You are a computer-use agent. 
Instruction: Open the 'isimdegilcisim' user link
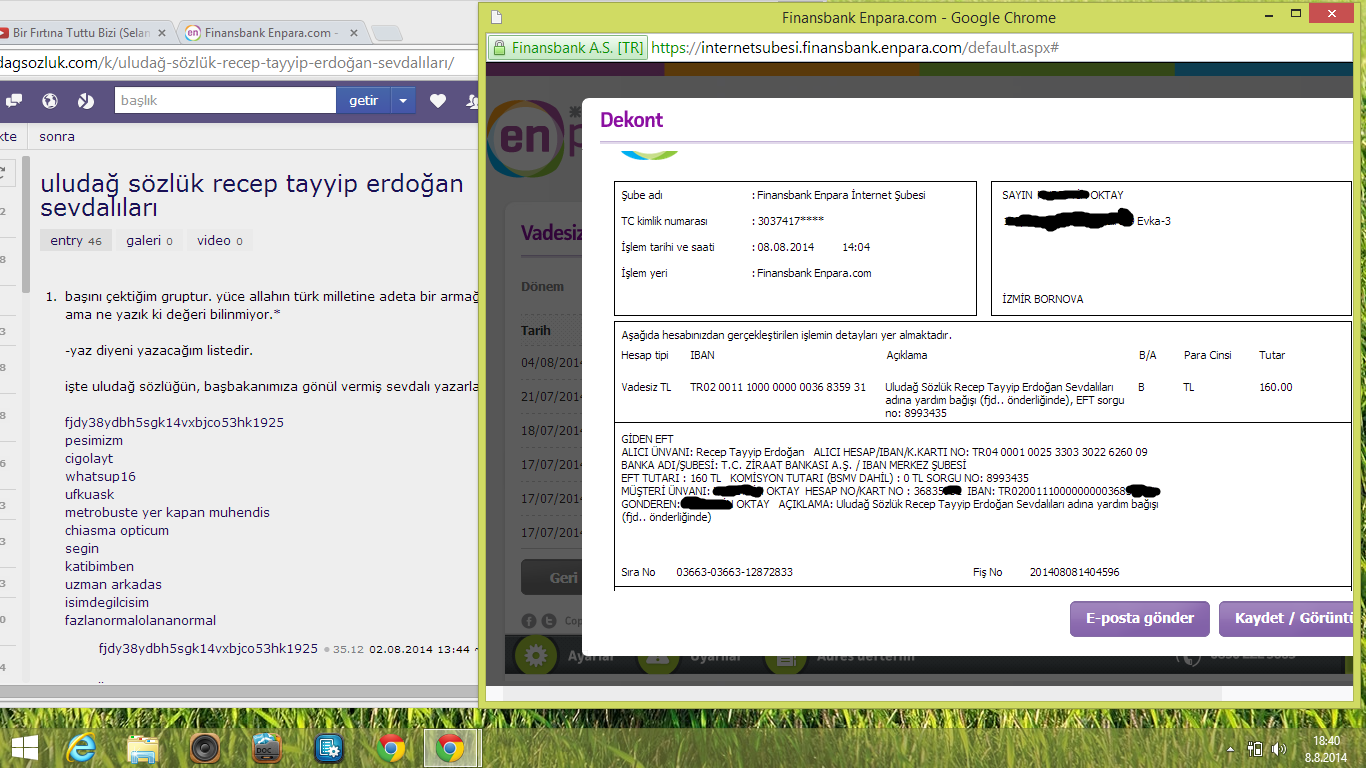click(107, 602)
